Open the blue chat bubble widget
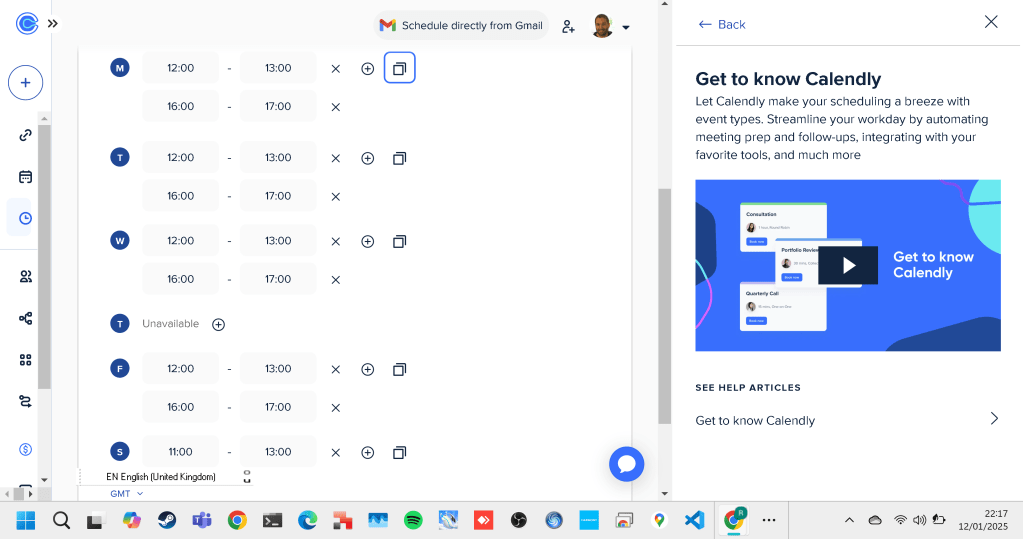The height and width of the screenshot is (539, 1023). [626, 464]
